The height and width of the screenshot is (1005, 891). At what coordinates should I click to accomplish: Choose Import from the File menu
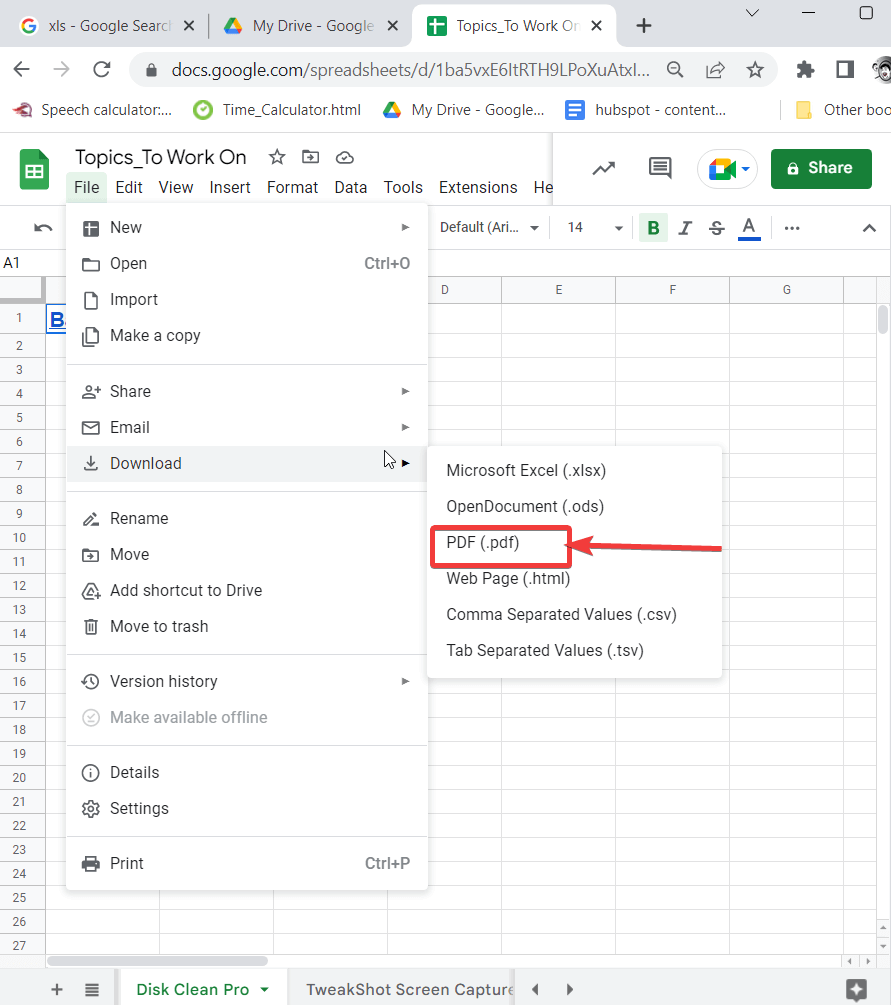(247, 299)
